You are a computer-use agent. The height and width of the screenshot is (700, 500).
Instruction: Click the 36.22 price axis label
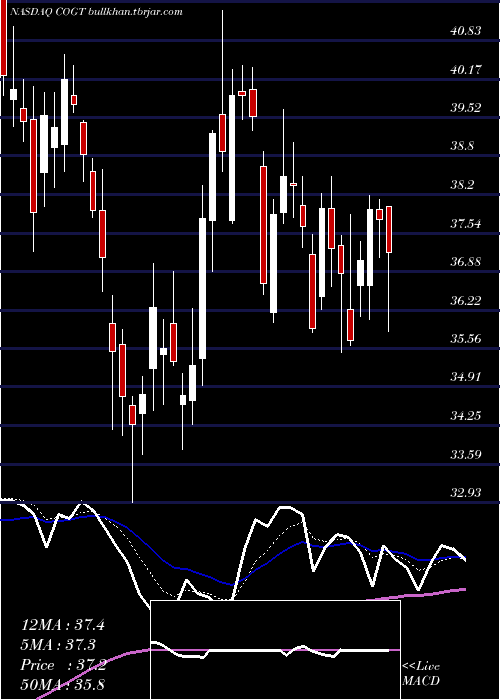pyautogui.click(x=466, y=300)
